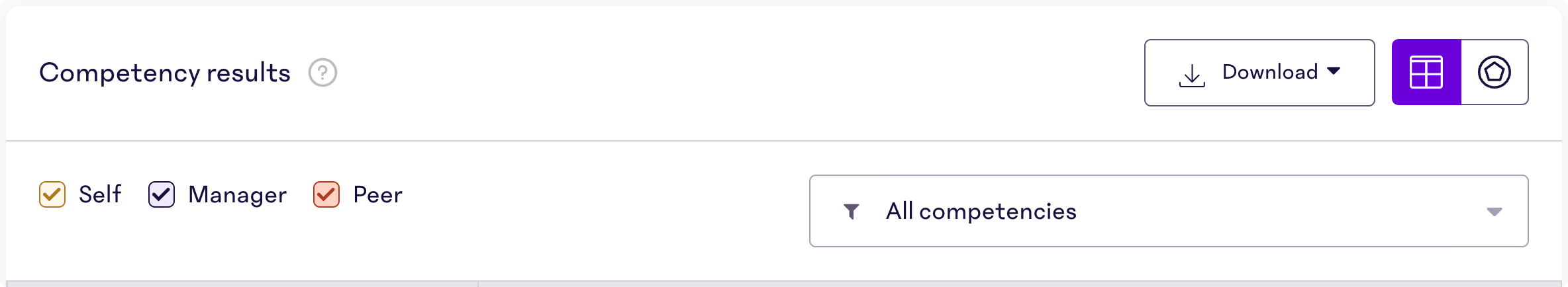This screenshot has width=1568, height=287.
Task: Click the gray table header strip
Action: (784, 284)
